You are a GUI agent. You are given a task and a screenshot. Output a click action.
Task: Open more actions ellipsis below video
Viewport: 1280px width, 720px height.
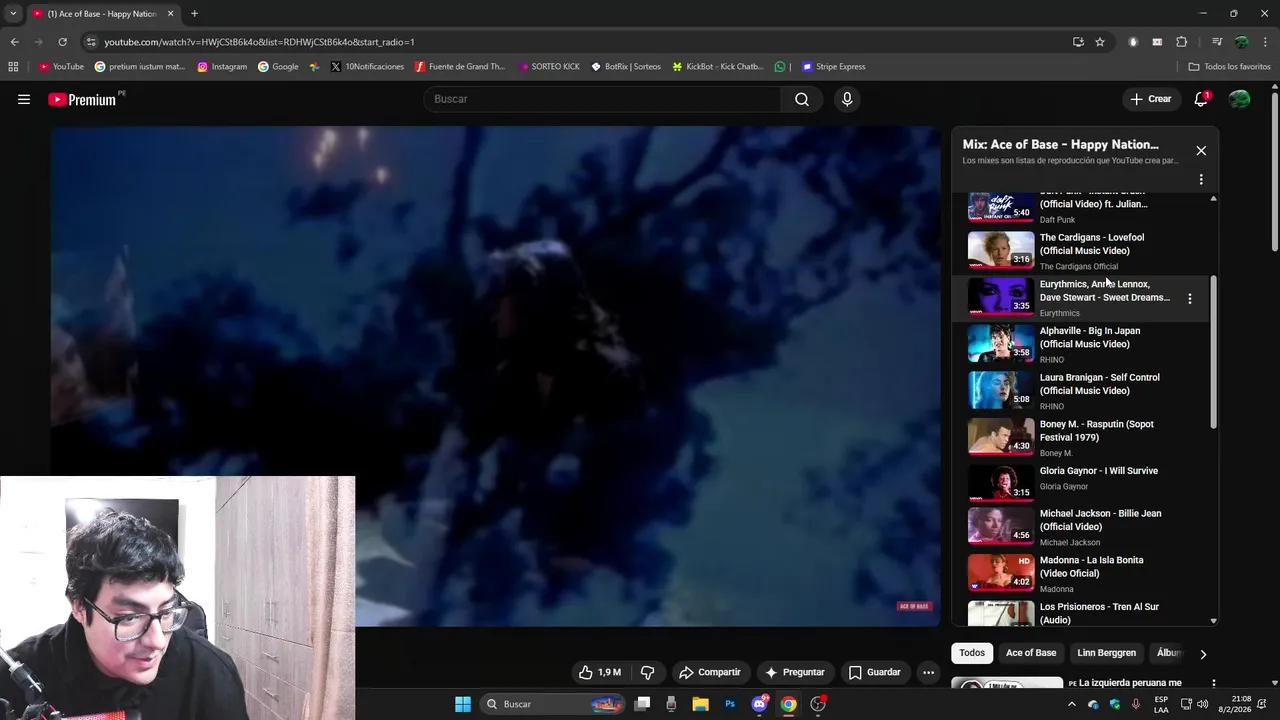[x=928, y=672]
